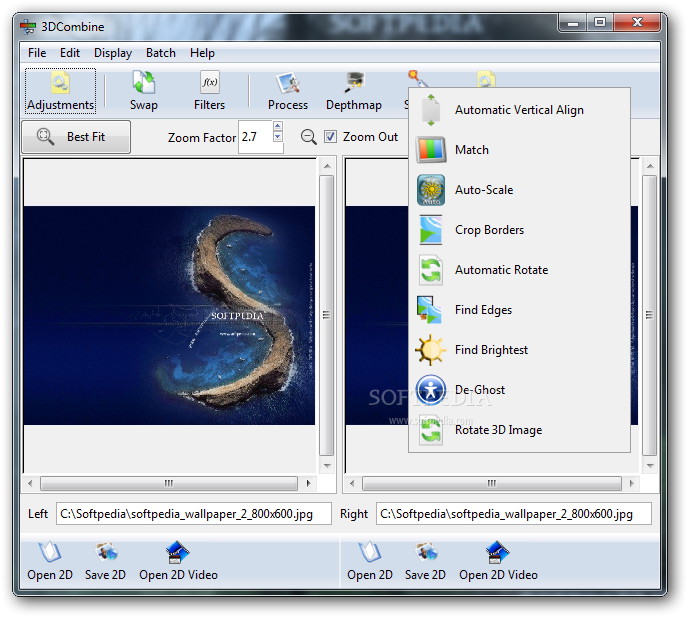The image size is (688, 617).
Task: Open the Help menu
Action: (202, 53)
